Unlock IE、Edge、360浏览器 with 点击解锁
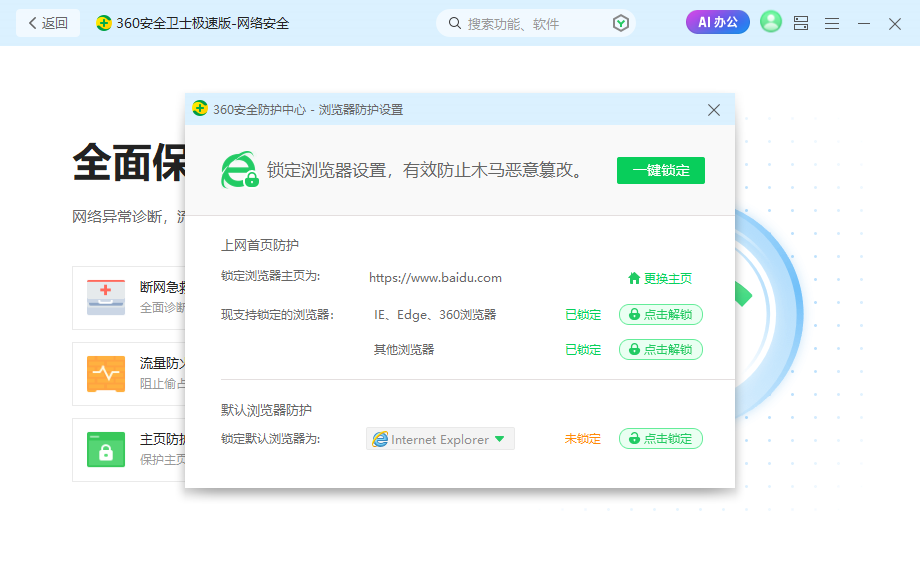The image size is (920, 580). click(x=661, y=315)
